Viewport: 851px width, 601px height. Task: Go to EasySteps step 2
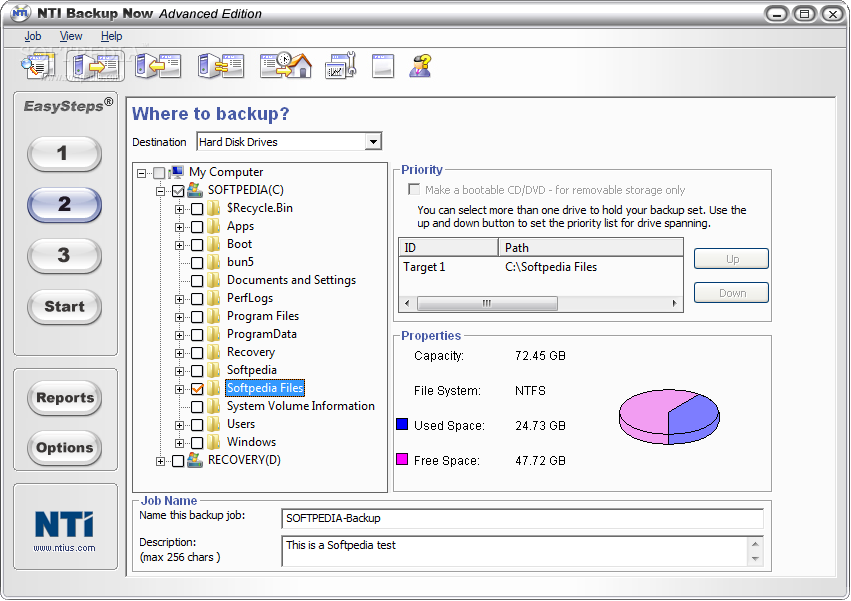point(64,205)
